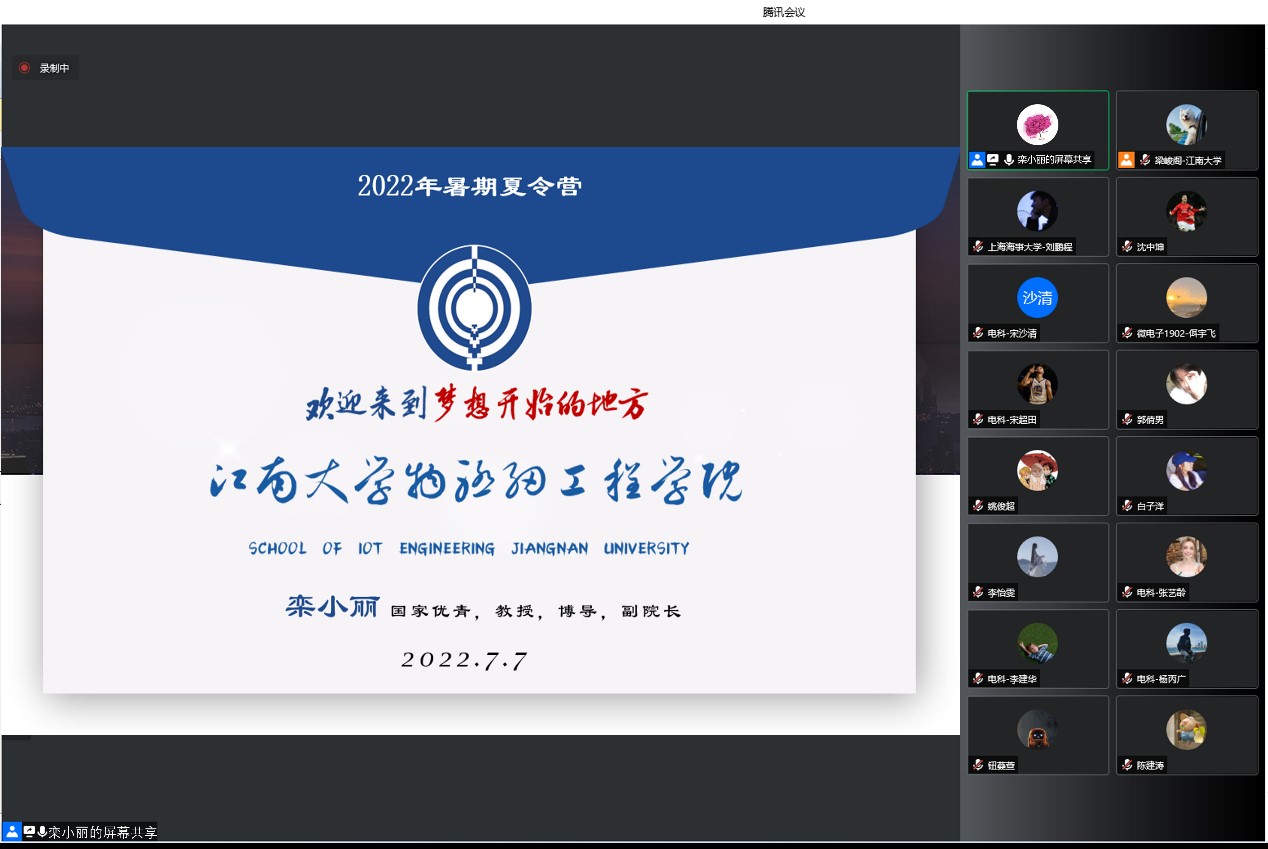The width and height of the screenshot is (1268, 849).
Task: Select the pink flower avatar of 栾小丽
Action: point(1037,124)
